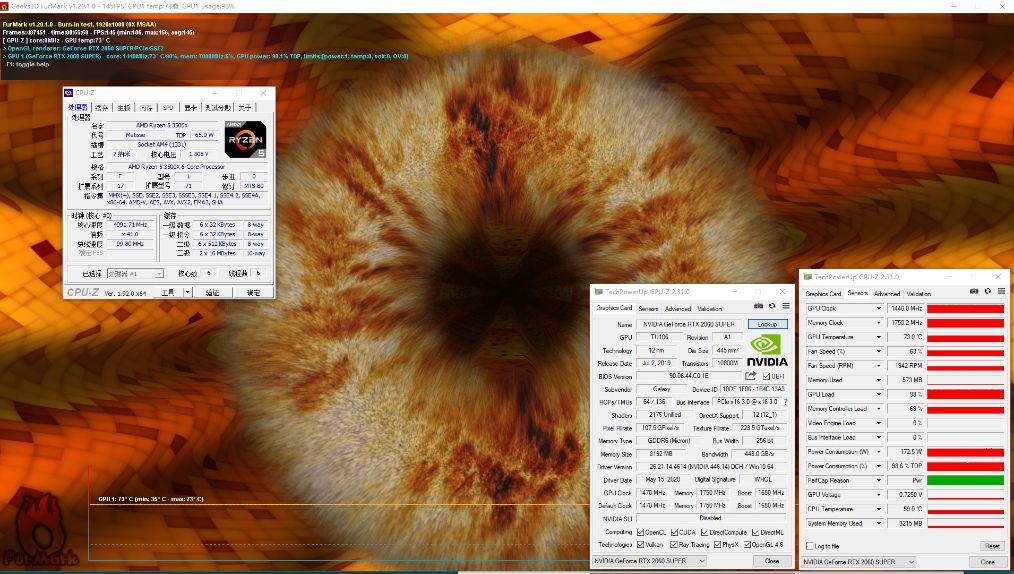
Task: Open the SPD tab in CPU-Z
Action: tap(168, 107)
